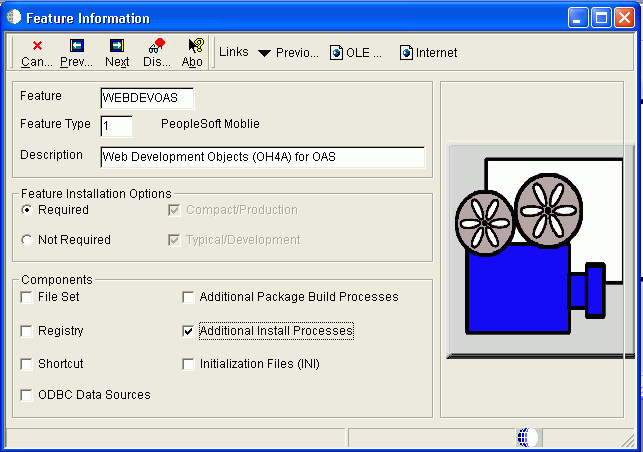Image resolution: width=643 pixels, height=452 pixels.
Task: Advance with the Next arrow icon
Action: click(117, 46)
